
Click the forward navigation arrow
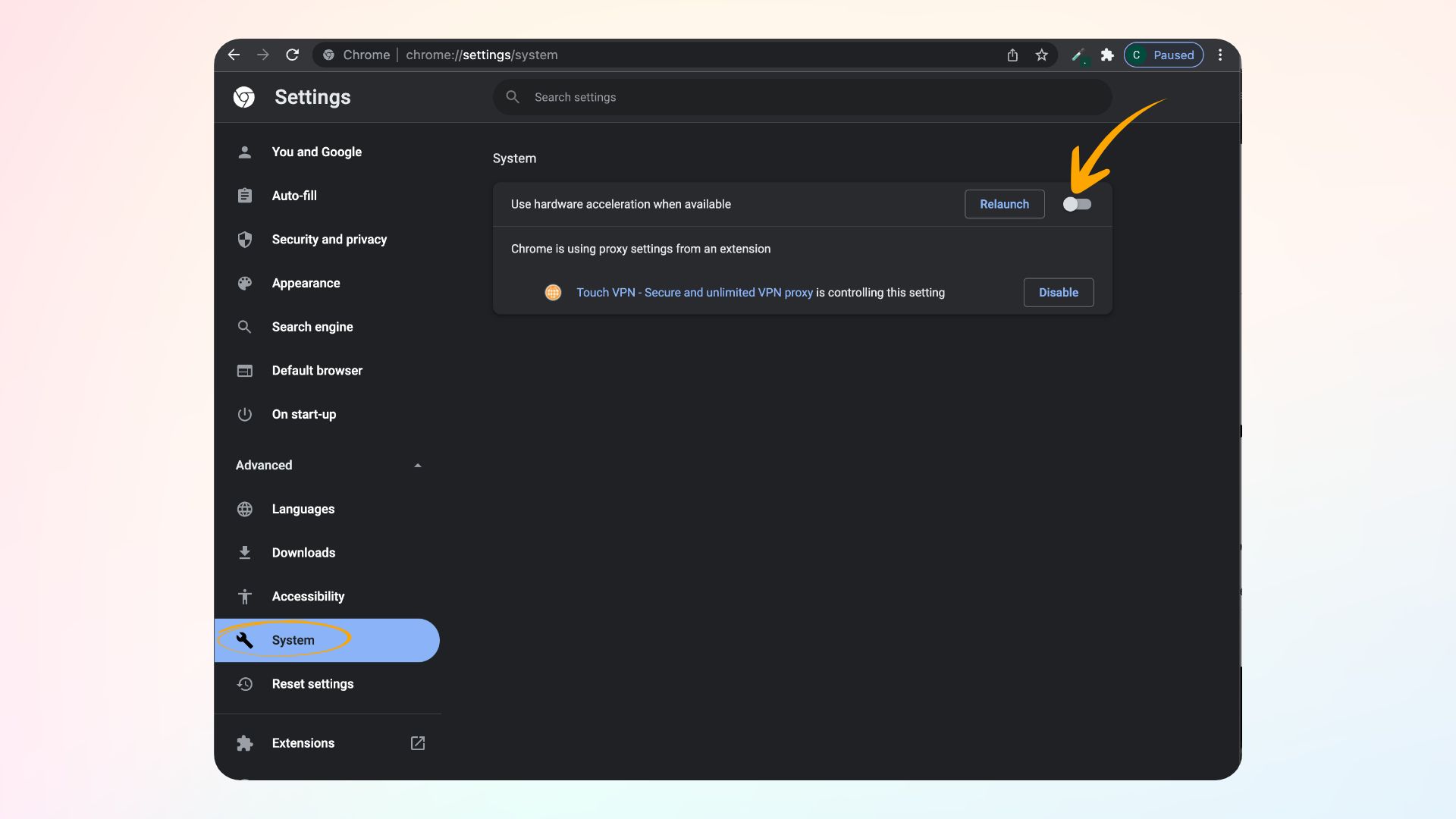point(262,55)
